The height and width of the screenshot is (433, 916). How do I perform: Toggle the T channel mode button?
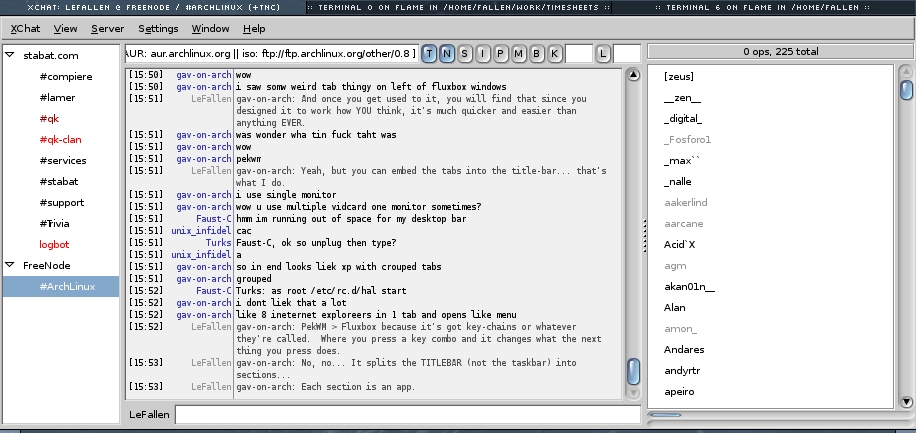point(429,52)
